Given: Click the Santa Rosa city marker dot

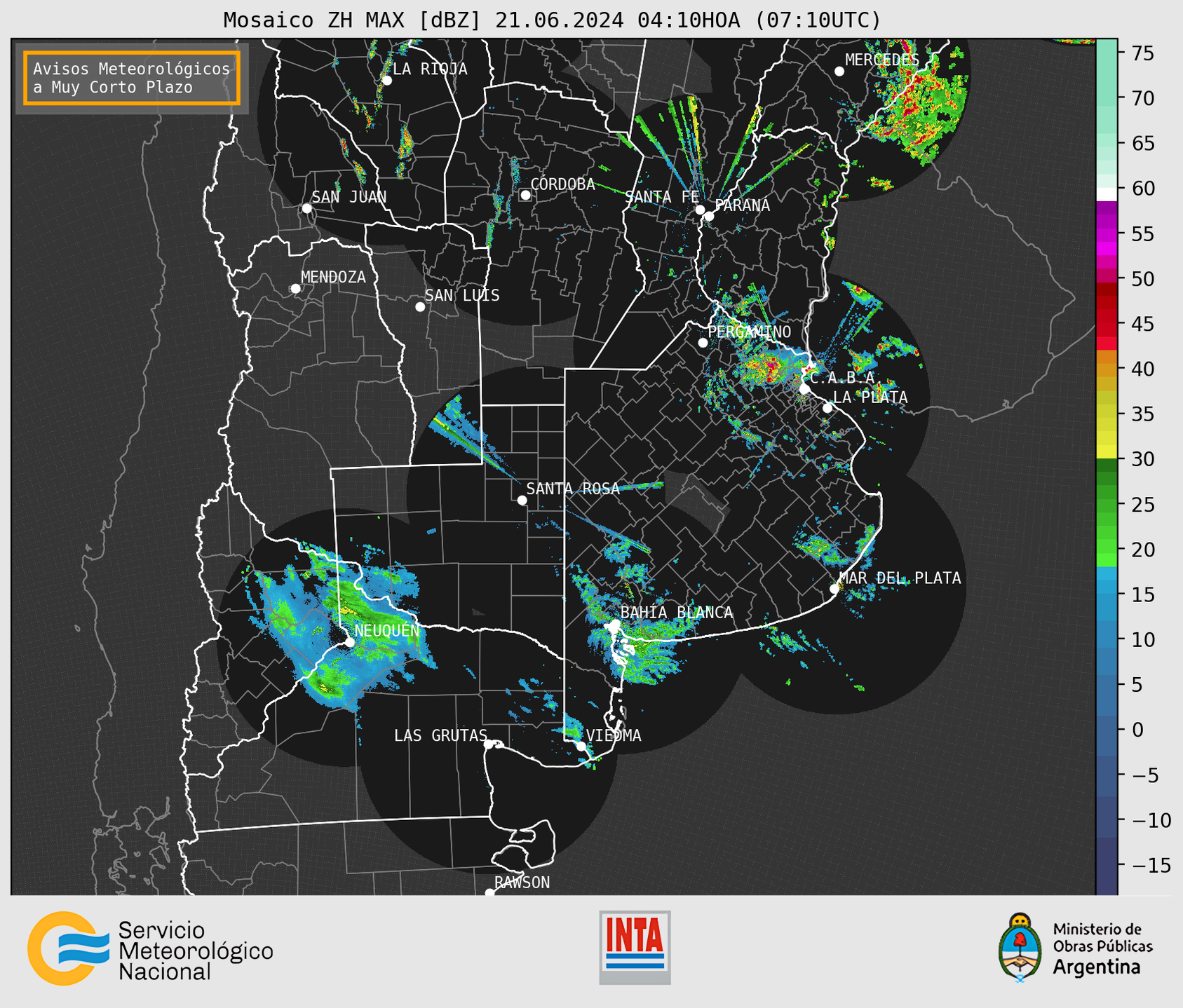Looking at the screenshot, I should tap(522, 500).
